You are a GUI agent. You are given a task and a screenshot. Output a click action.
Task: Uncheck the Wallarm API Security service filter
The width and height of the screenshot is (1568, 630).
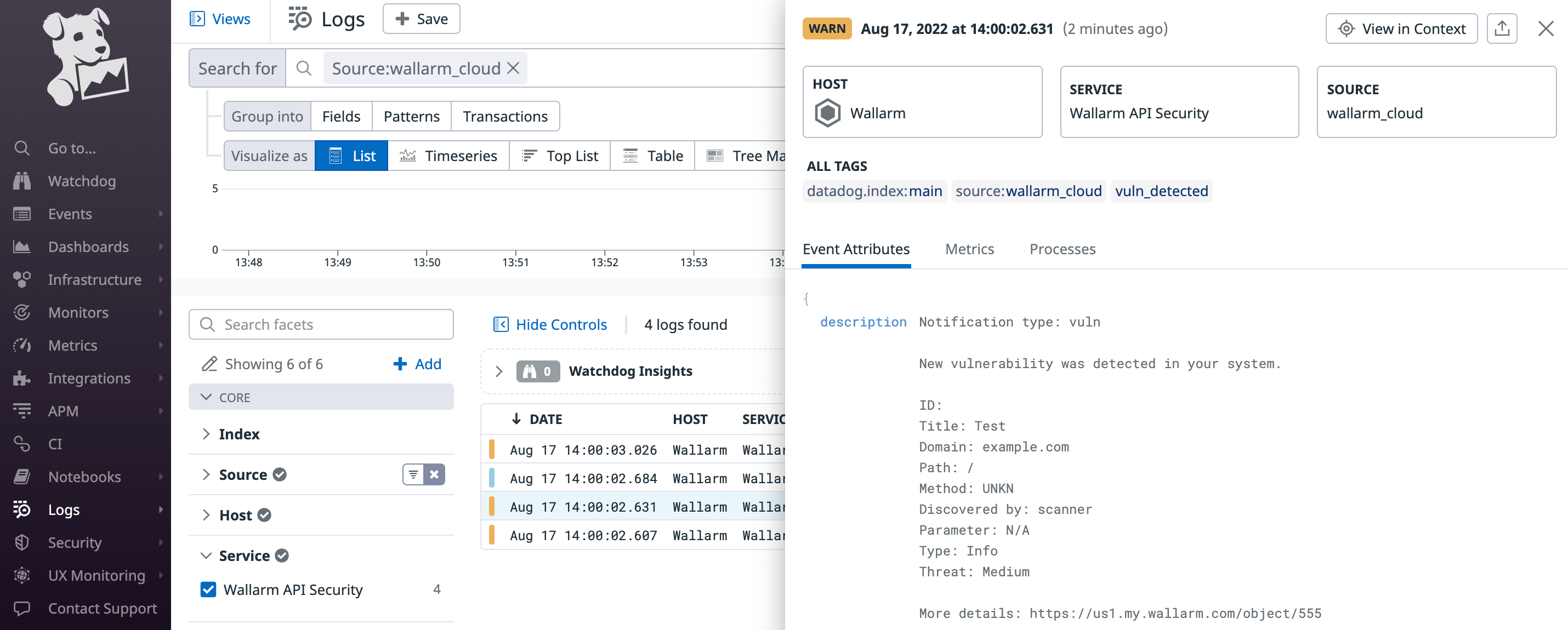click(x=208, y=589)
